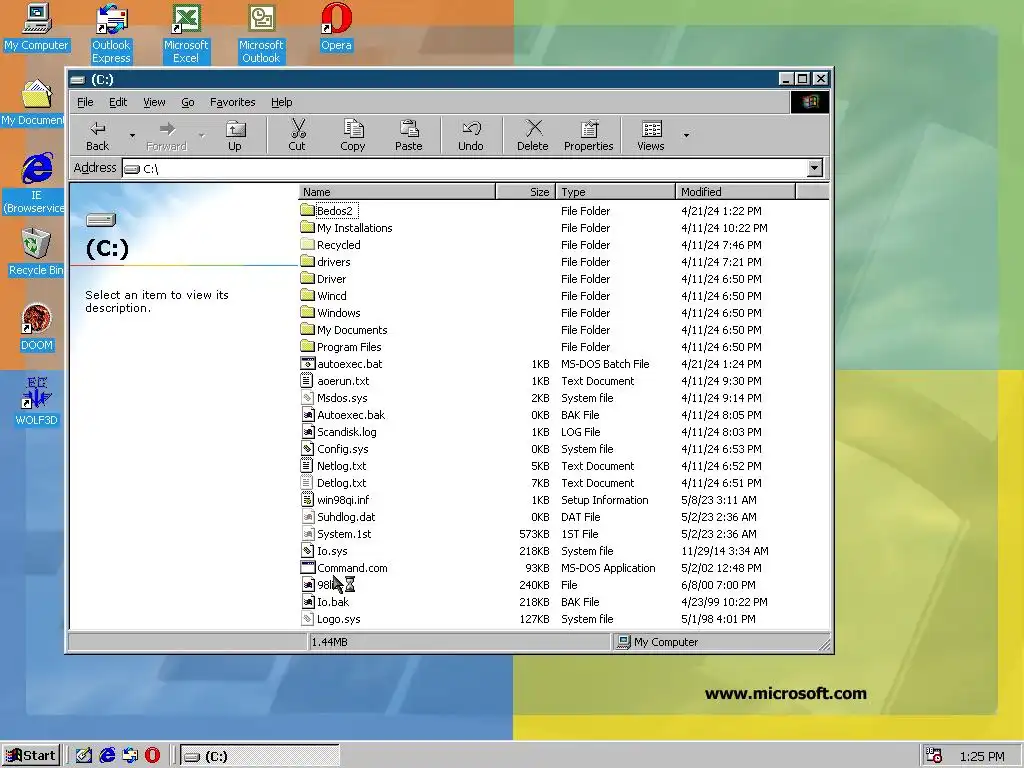
Task: Launch Internet Explorer from Quick Launch
Action: pos(107,756)
